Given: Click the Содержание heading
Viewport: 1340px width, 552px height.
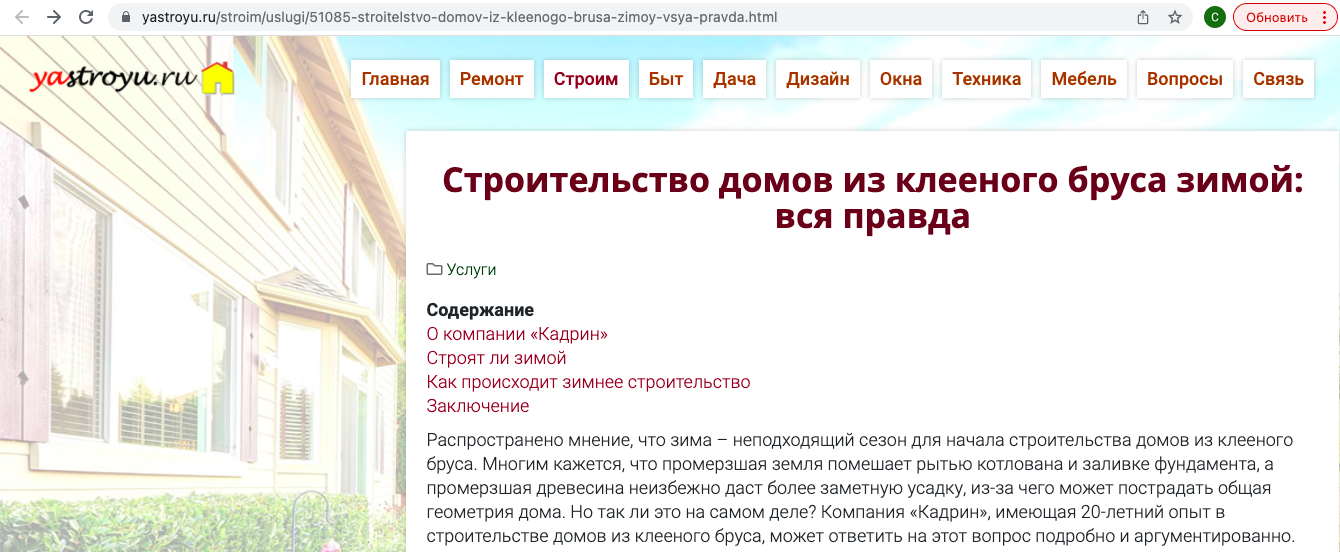Looking at the screenshot, I should coord(480,310).
